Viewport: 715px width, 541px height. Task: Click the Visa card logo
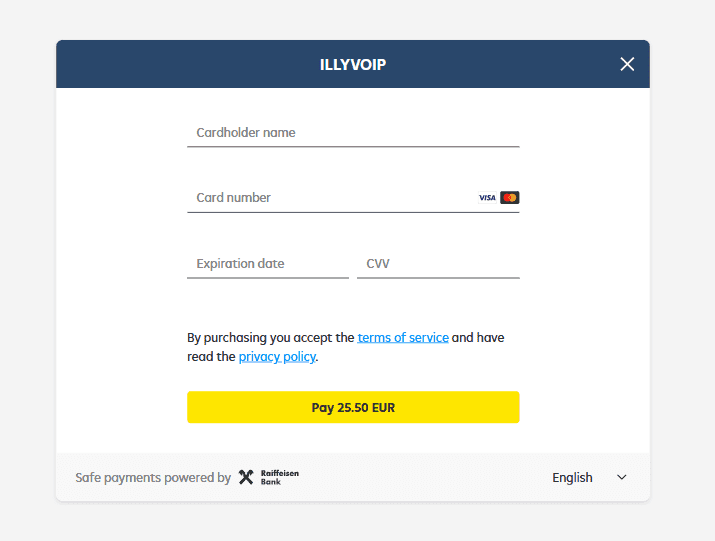487,198
